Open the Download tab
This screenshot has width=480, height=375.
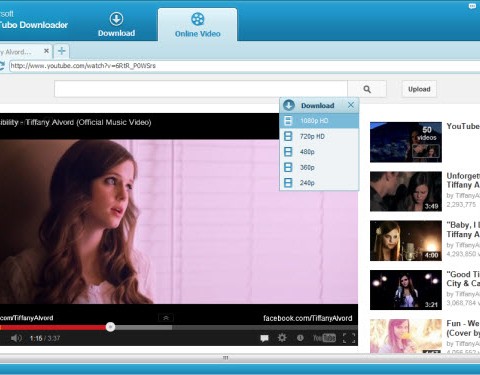coord(116,24)
